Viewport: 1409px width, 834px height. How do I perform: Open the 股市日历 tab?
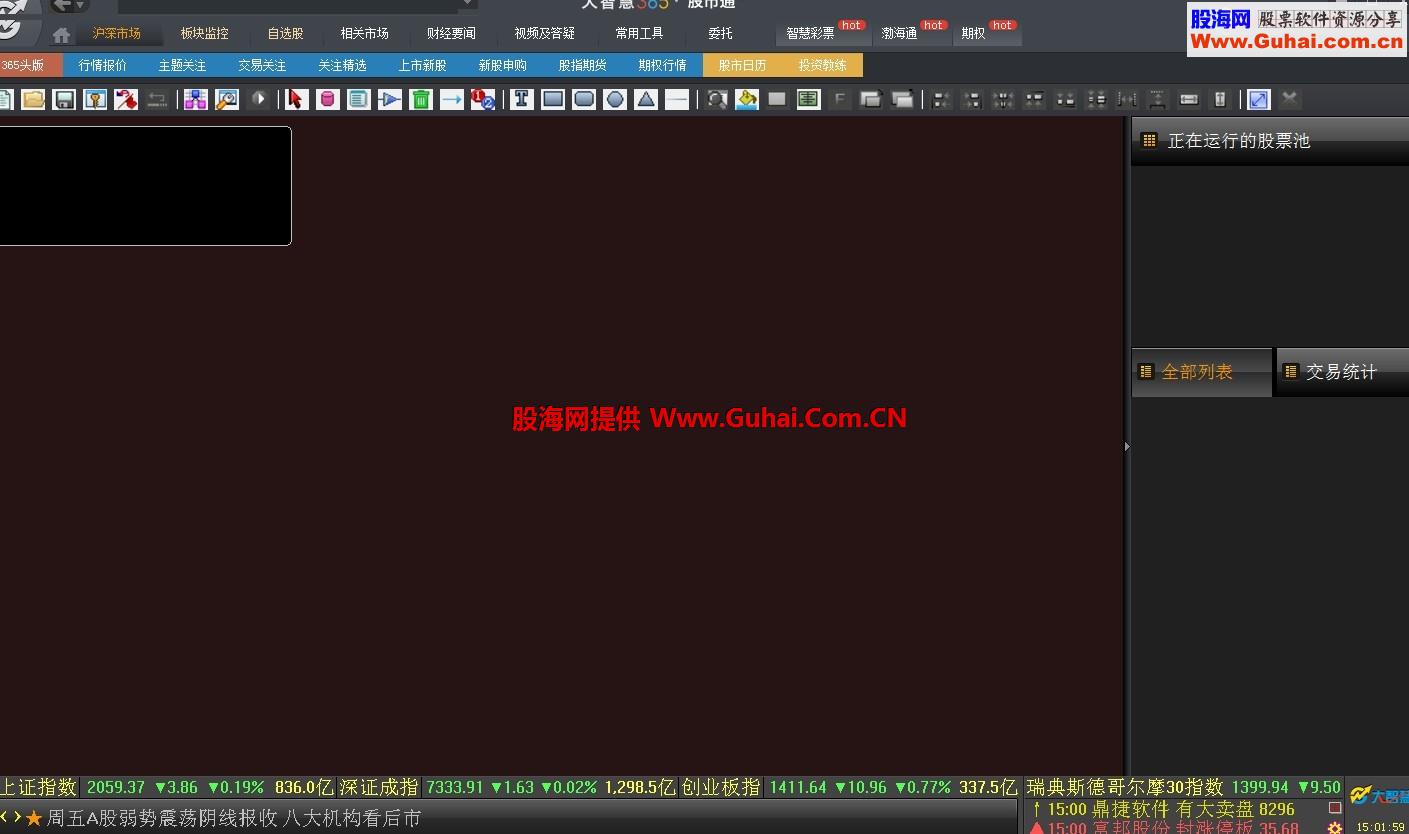click(x=743, y=65)
